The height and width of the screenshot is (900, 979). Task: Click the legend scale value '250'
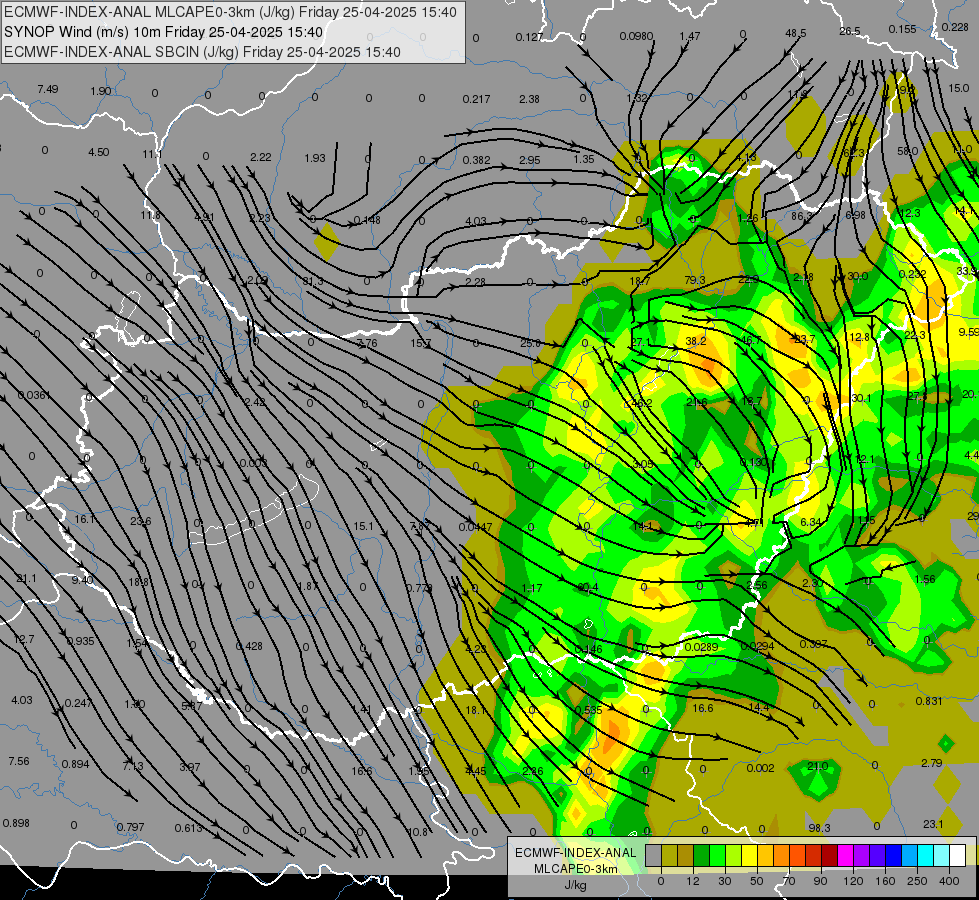pyautogui.click(x=917, y=881)
